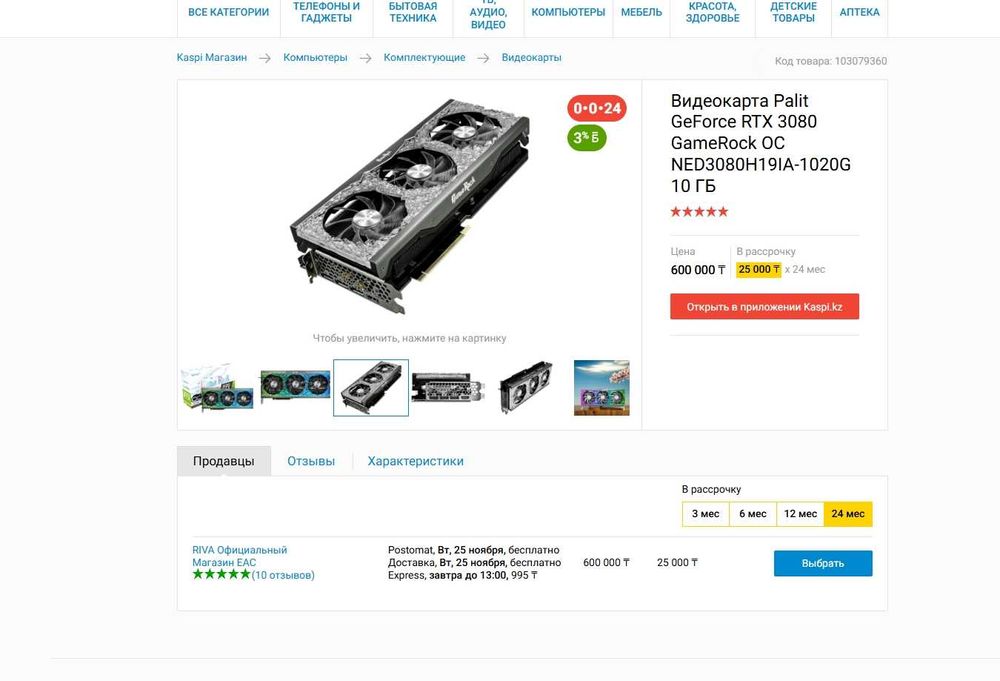1000x681 pixels.
Task: Click the Выбрать seller button
Action: (823, 563)
